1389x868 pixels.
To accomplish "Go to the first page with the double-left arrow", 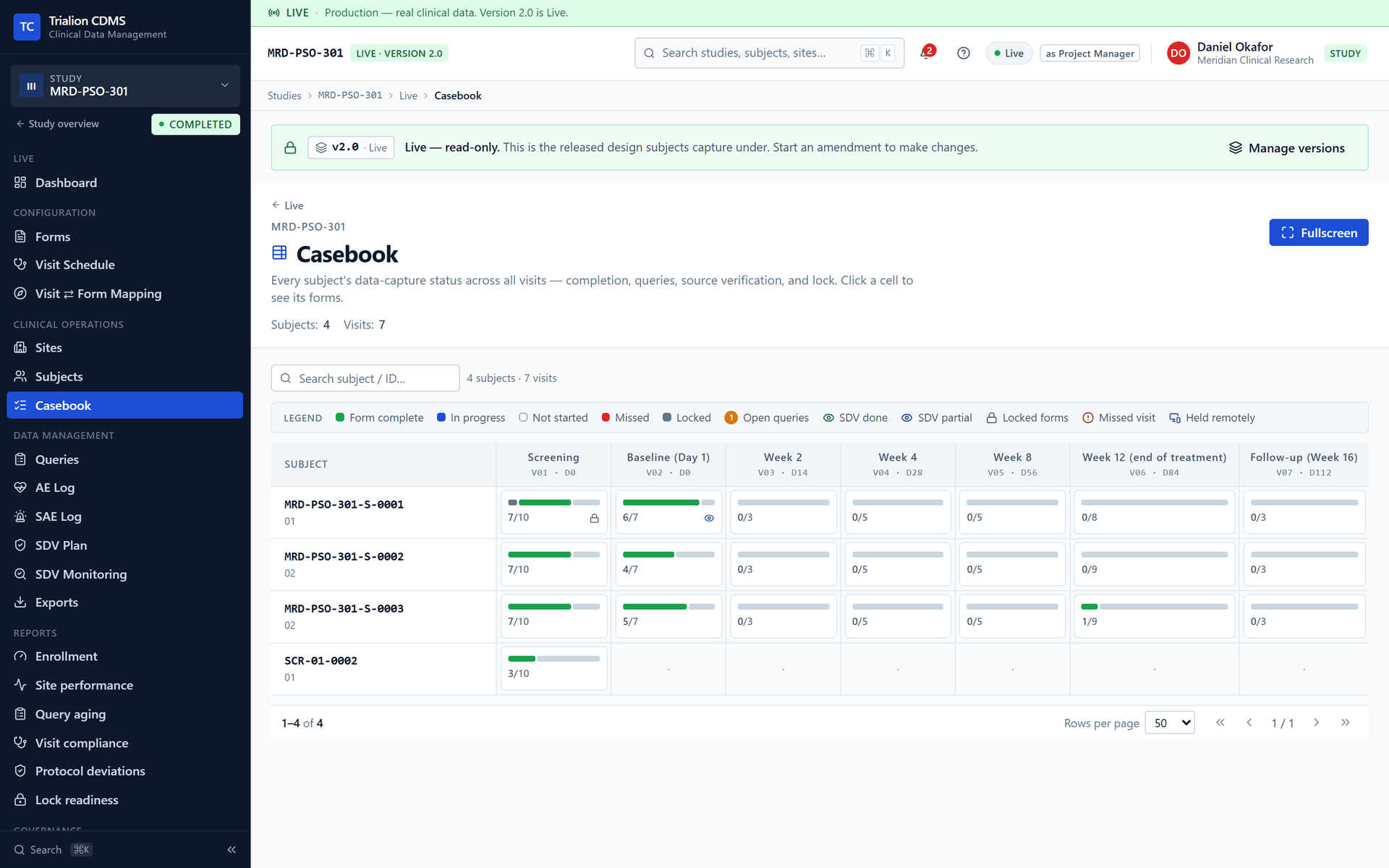I will (1220, 723).
